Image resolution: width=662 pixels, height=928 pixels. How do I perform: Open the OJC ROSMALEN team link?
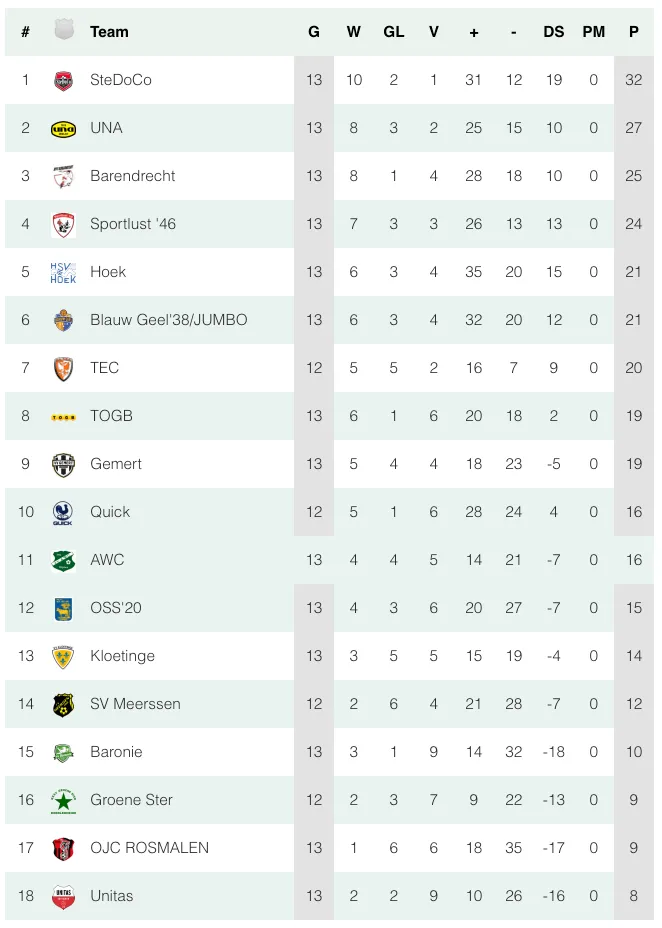pyautogui.click(x=150, y=848)
